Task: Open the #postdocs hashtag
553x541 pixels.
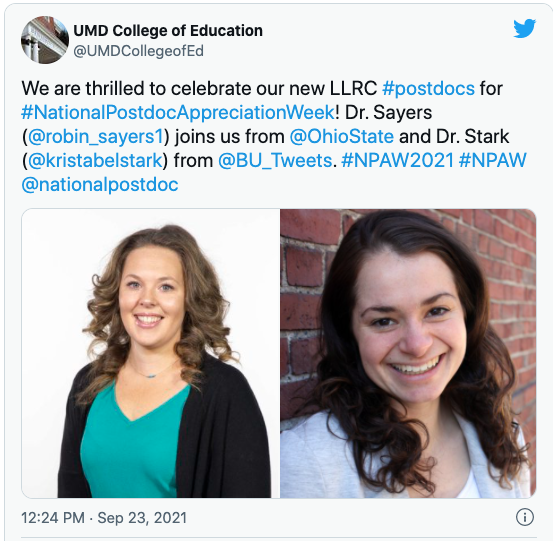Action: pyautogui.click(x=429, y=88)
